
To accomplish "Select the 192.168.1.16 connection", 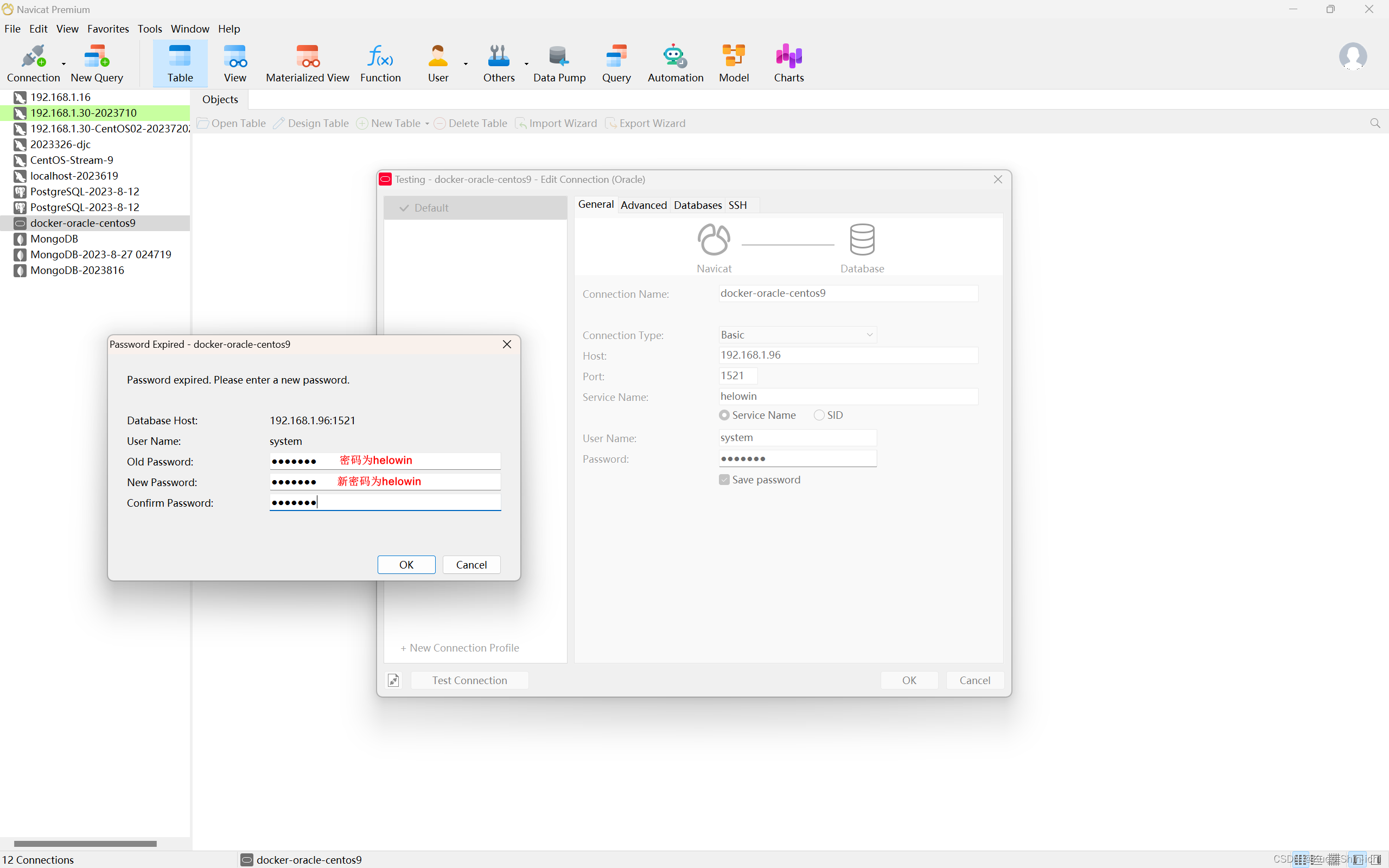I will coord(95,97).
